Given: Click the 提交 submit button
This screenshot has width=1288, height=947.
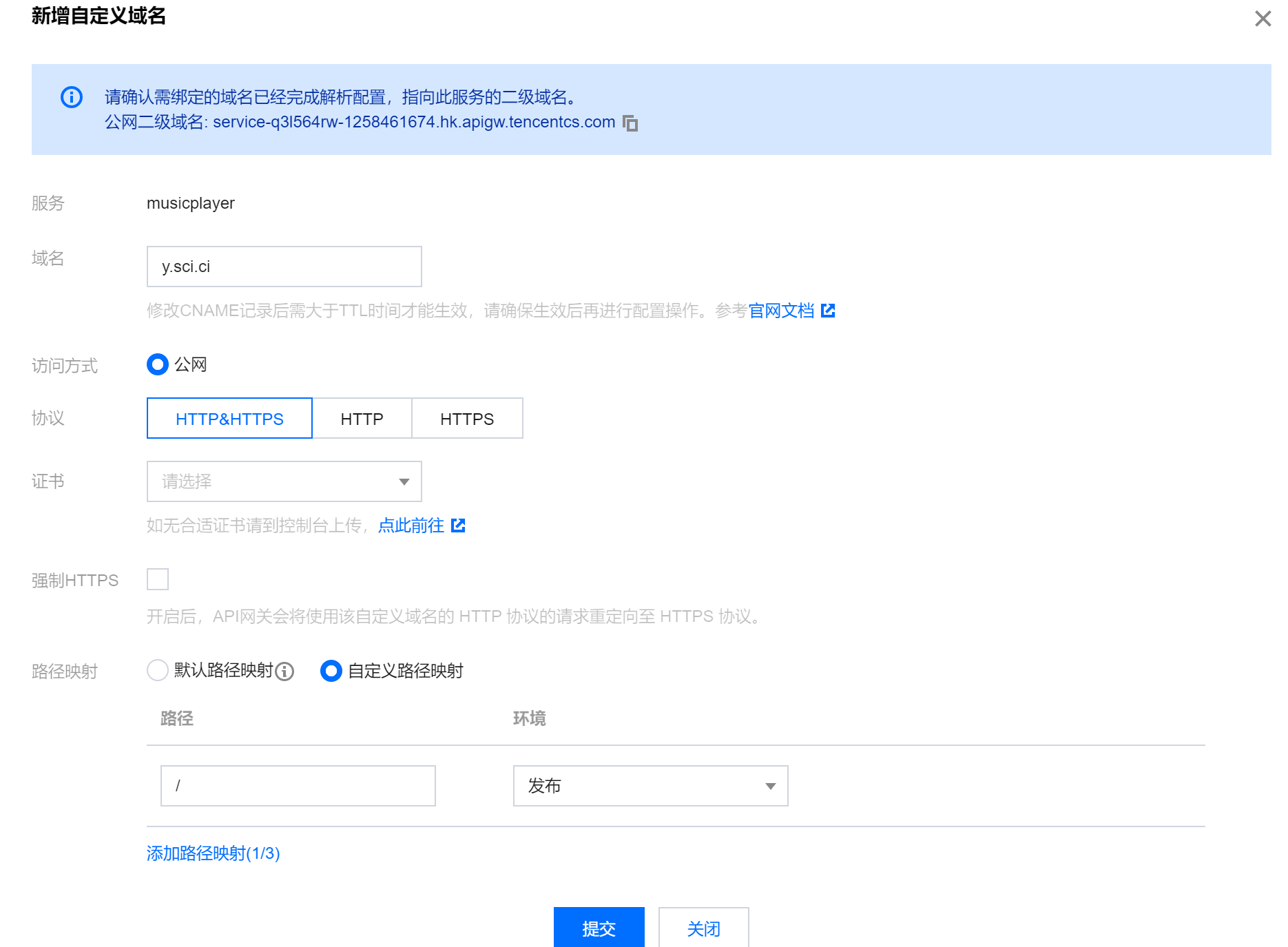Looking at the screenshot, I should point(599,928).
